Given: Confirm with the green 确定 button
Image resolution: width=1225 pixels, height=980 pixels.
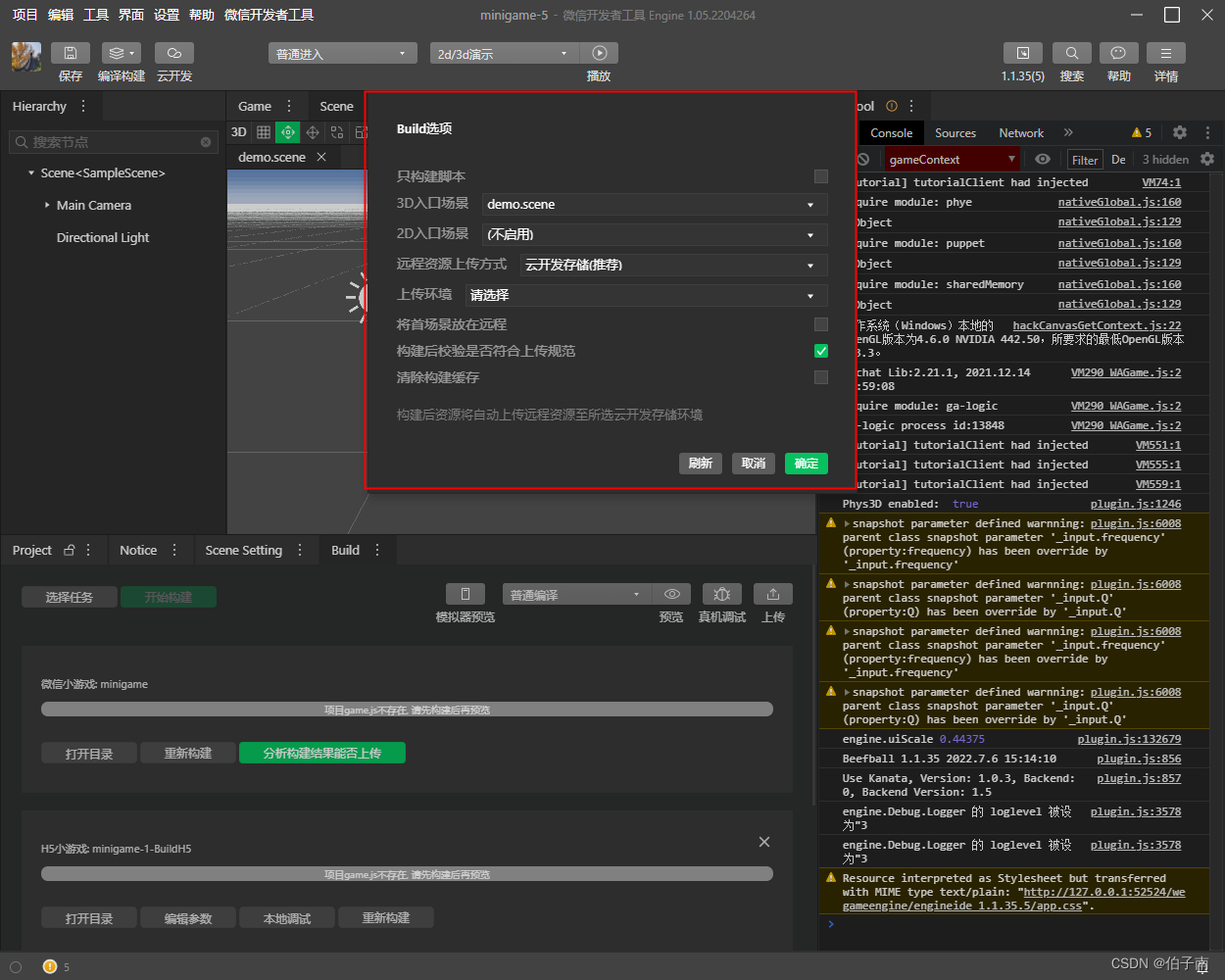Looking at the screenshot, I should 807,464.
